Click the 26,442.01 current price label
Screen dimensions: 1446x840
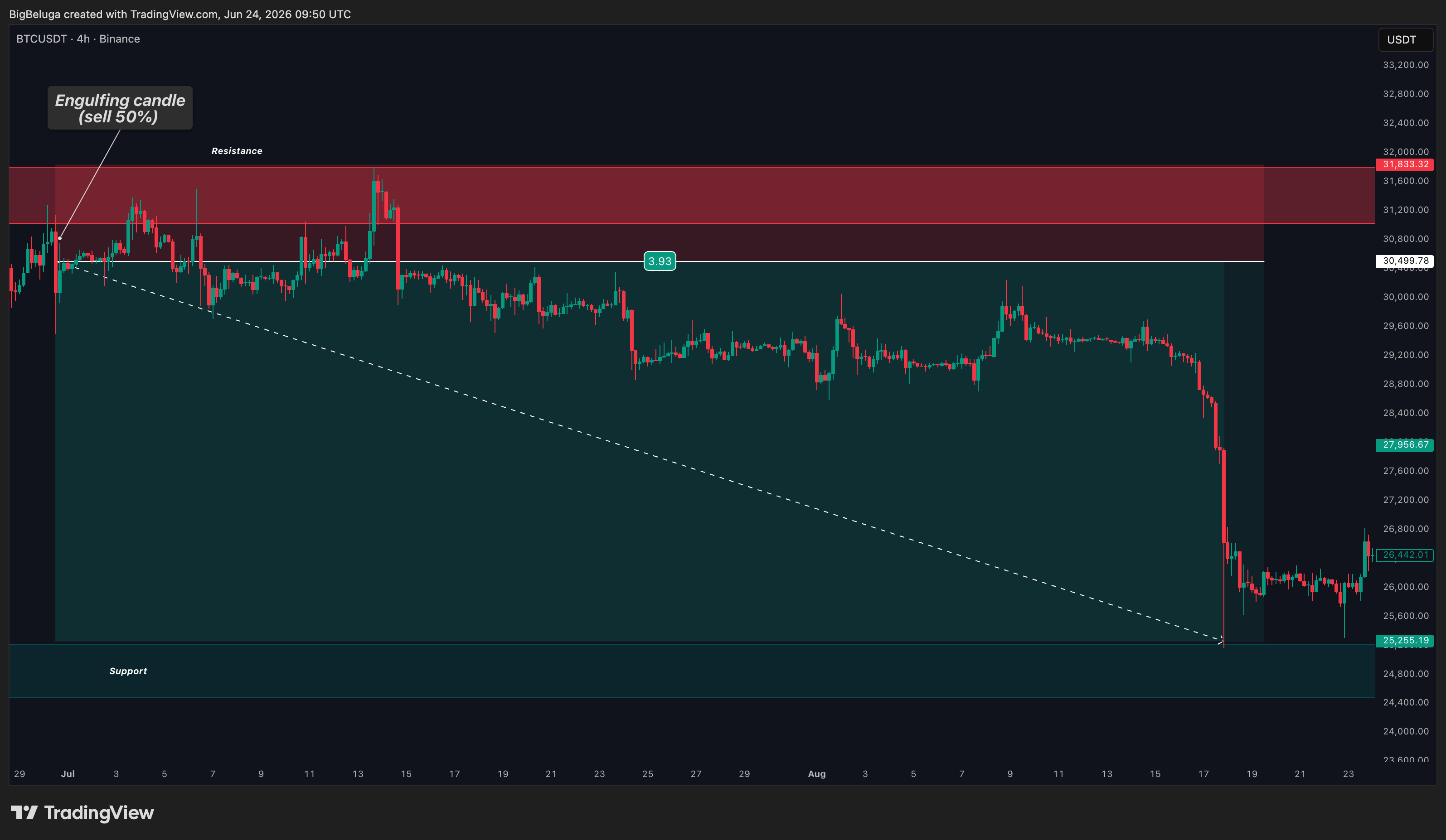click(1405, 555)
